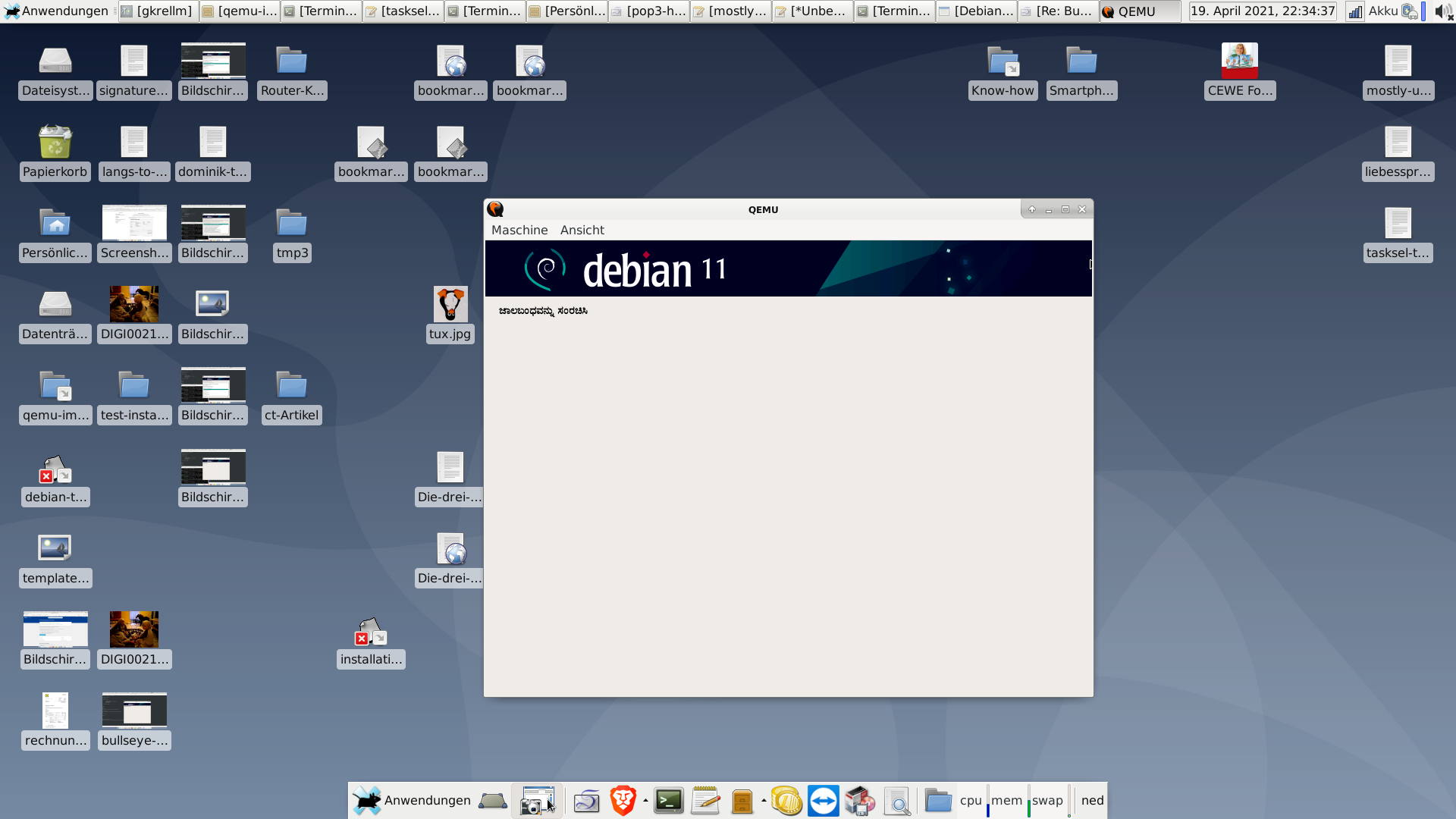Click the date and time clock
This screenshot has width=1456, height=819.
[x=1263, y=11]
